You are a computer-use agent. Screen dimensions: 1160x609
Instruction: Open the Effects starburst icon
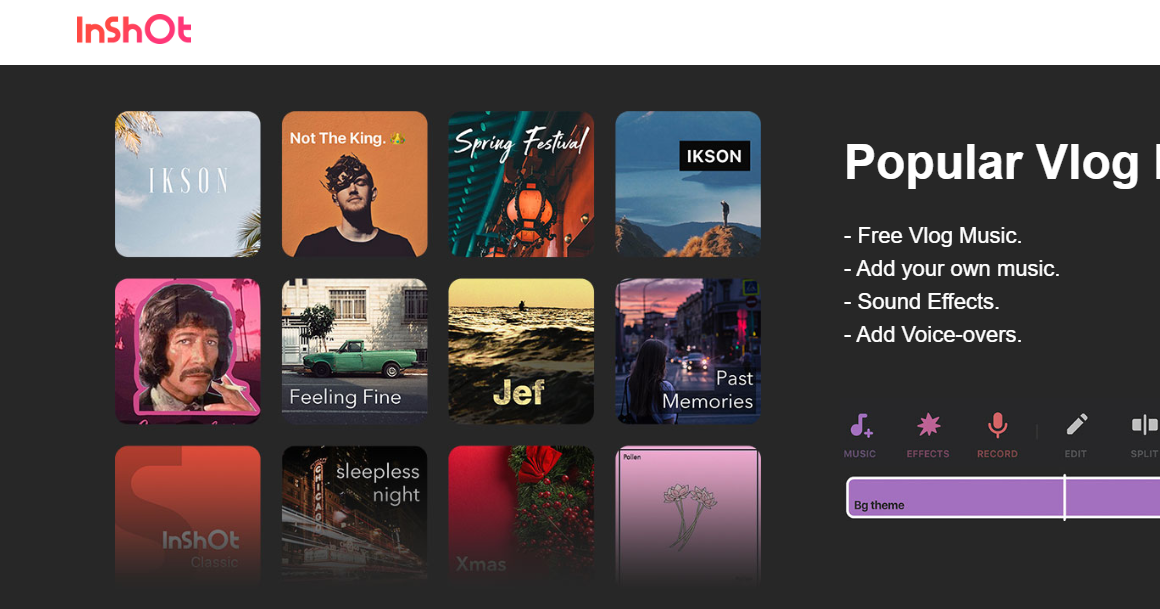[x=928, y=425]
